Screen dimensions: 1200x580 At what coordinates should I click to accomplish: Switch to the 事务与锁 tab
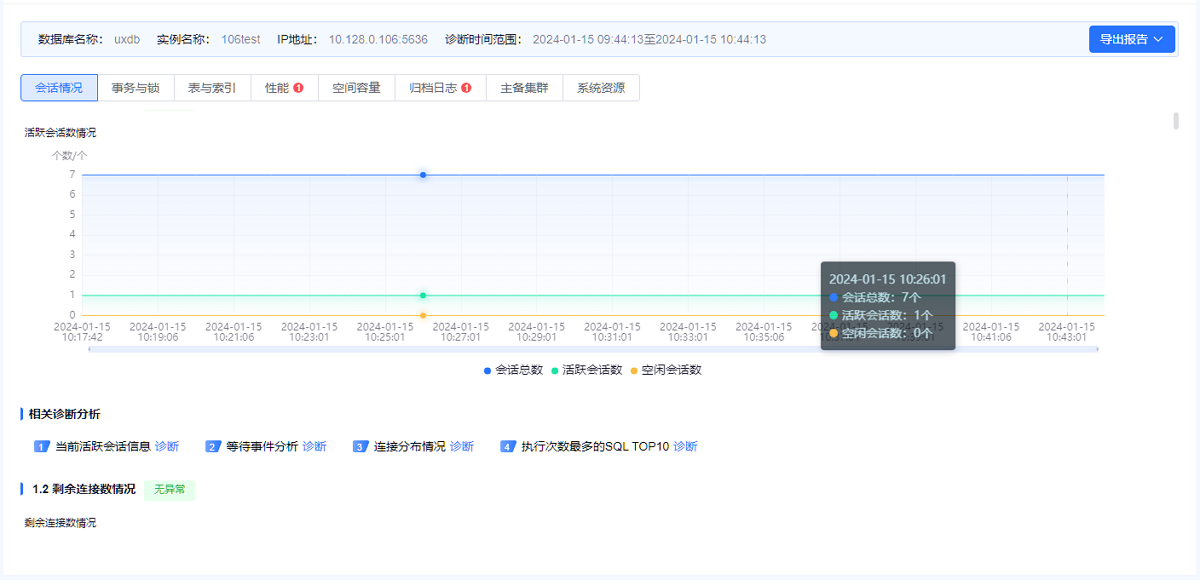pyautogui.click(x=135, y=88)
